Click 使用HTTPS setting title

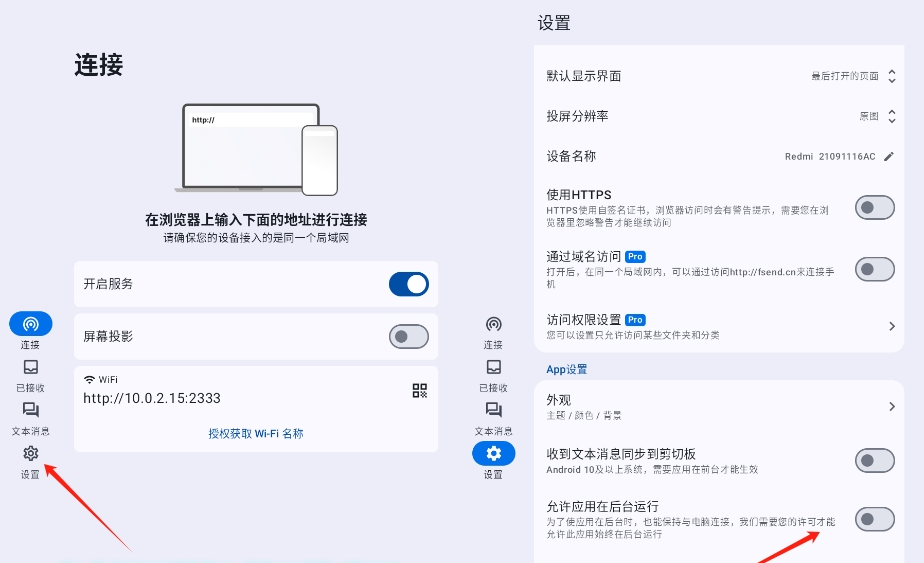(579, 195)
